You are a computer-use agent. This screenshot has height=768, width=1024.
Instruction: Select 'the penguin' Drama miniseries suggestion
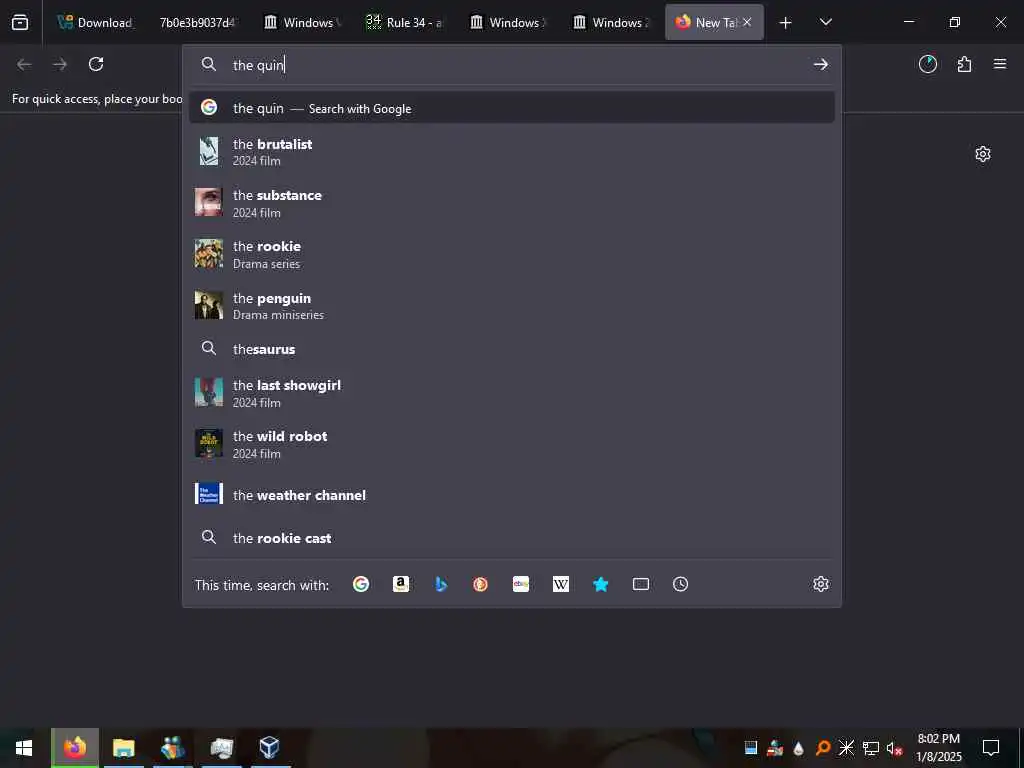tap(511, 306)
